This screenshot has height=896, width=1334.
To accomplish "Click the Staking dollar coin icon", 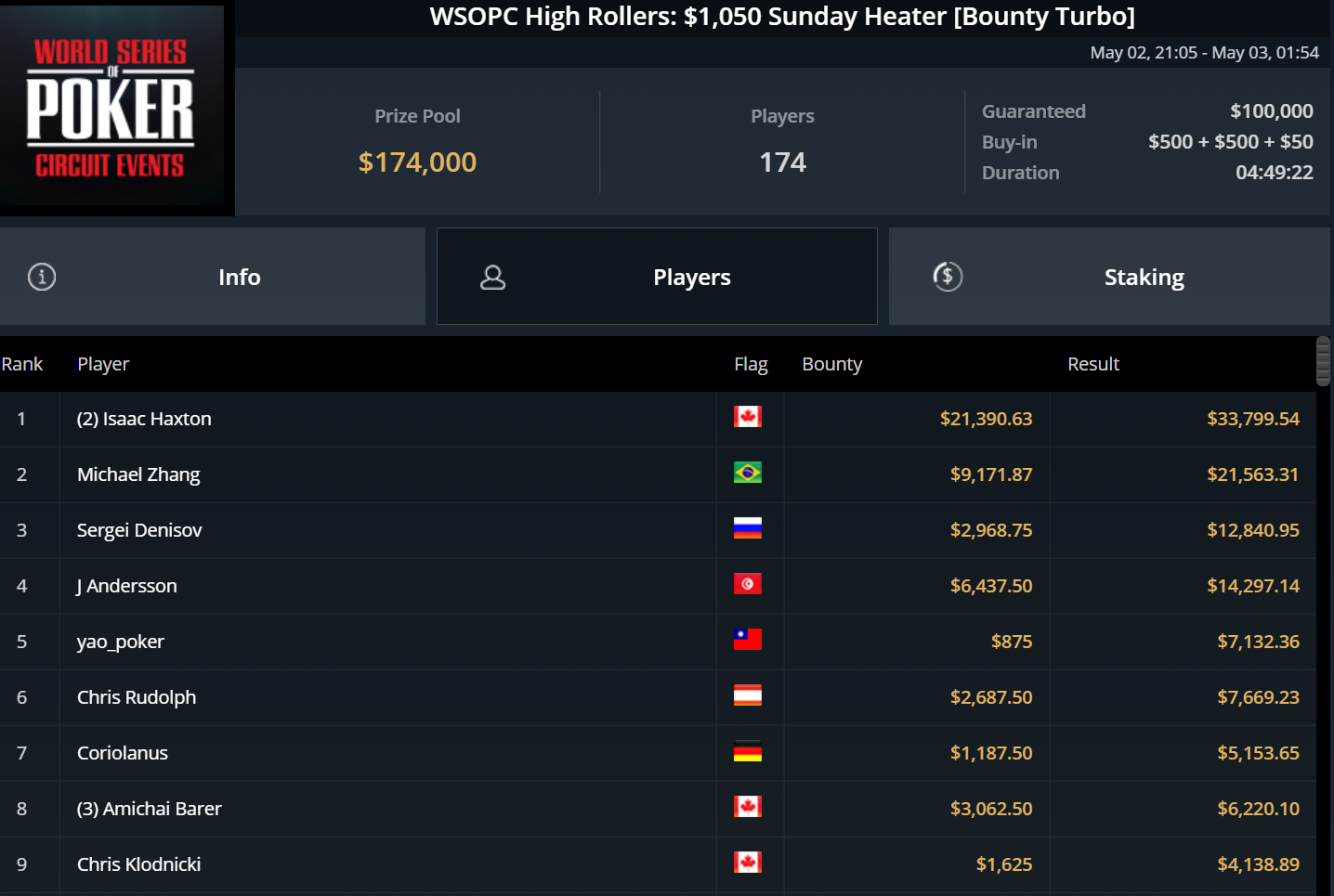I will (948, 277).
